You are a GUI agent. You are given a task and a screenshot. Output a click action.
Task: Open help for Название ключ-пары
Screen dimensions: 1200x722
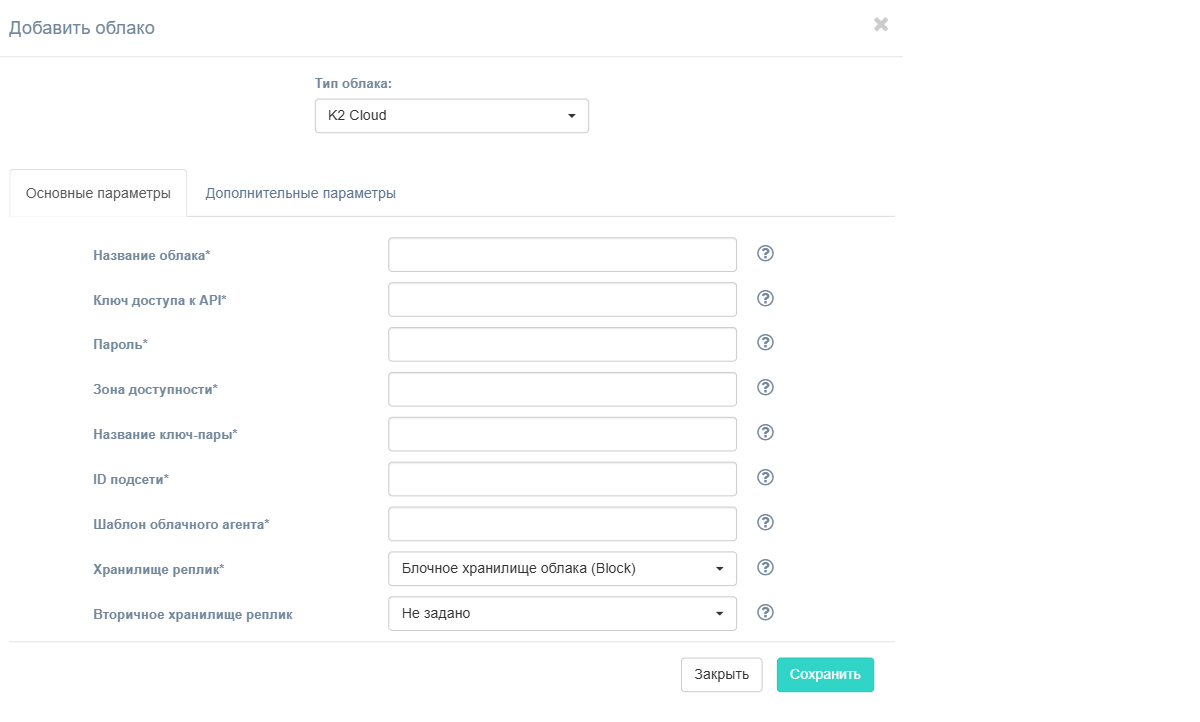coord(766,432)
